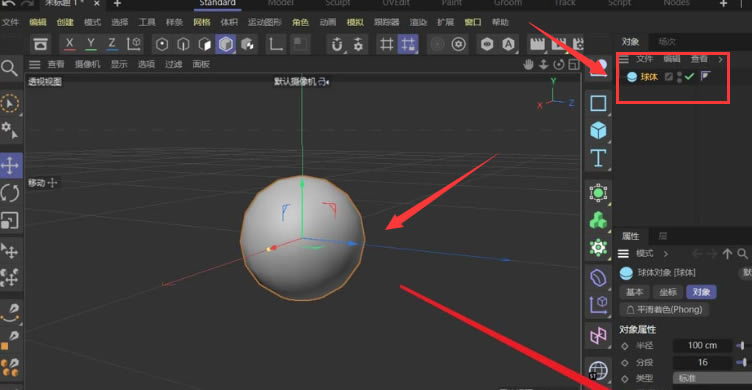Open the green gear effector icon

click(598, 248)
